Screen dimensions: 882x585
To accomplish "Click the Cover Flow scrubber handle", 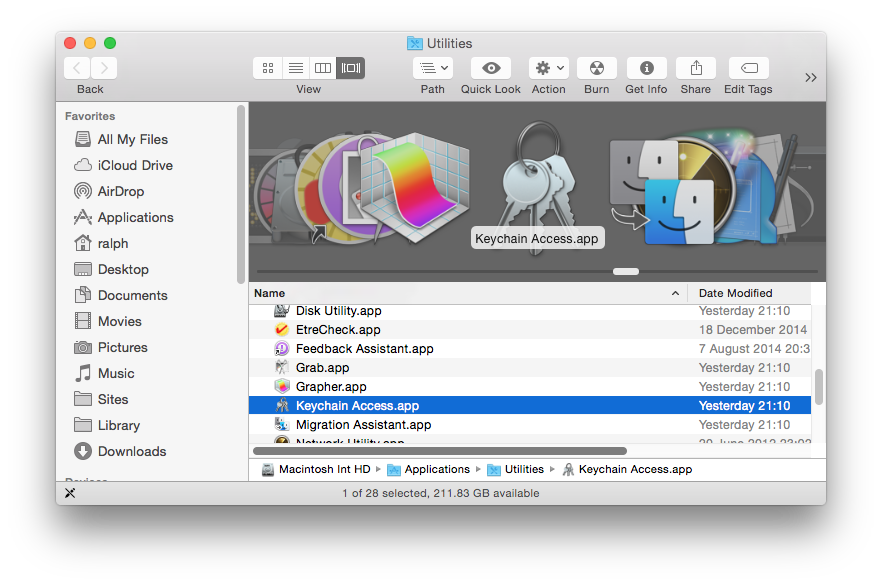I will tap(626, 272).
